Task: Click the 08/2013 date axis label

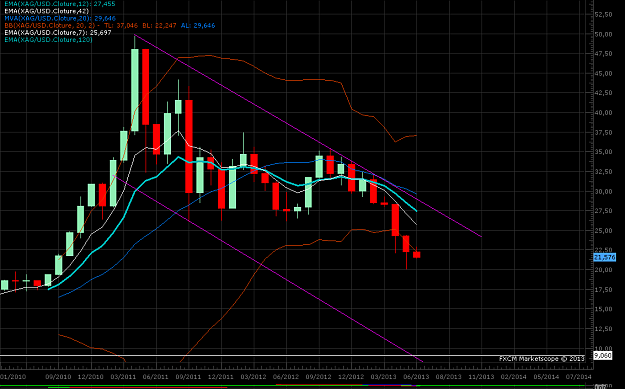Action: [x=448, y=377]
